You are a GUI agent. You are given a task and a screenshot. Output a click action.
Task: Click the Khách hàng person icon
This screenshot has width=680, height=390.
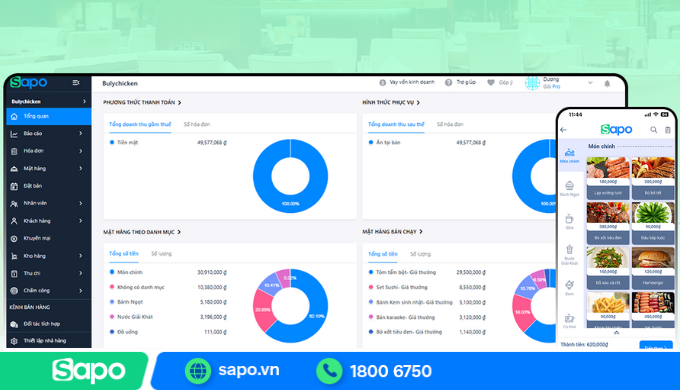pos(14,221)
